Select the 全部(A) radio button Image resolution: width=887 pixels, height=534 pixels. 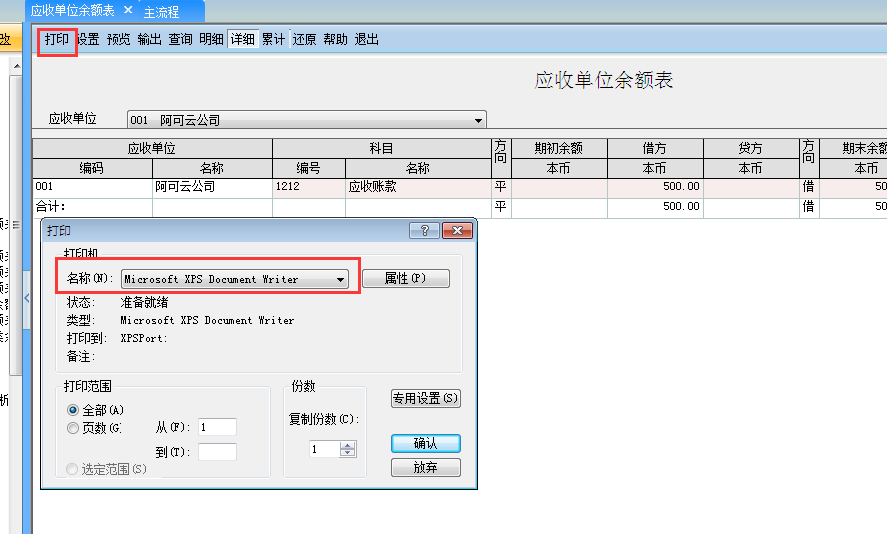tap(73, 410)
